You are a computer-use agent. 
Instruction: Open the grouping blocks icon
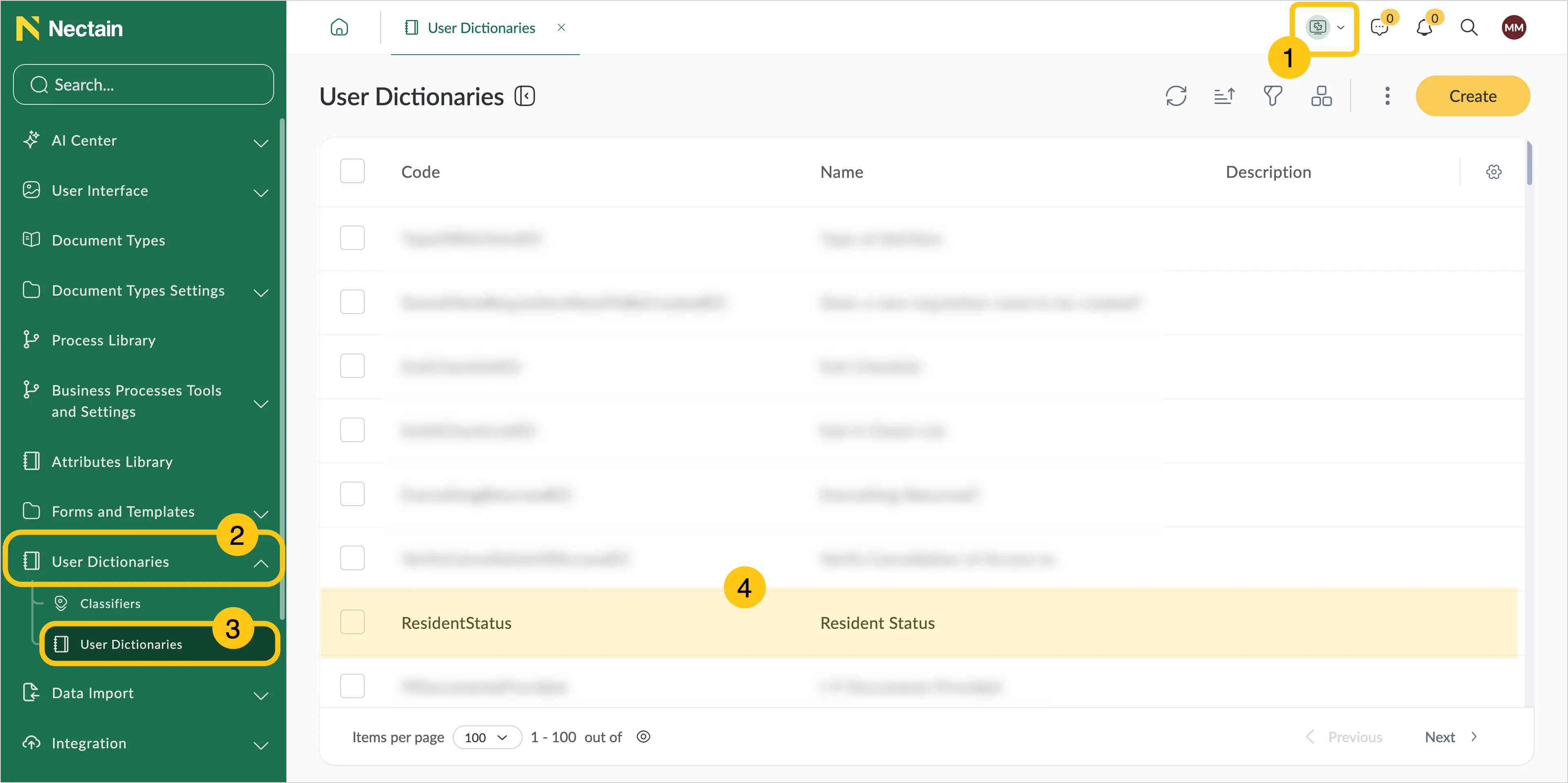tap(1322, 96)
